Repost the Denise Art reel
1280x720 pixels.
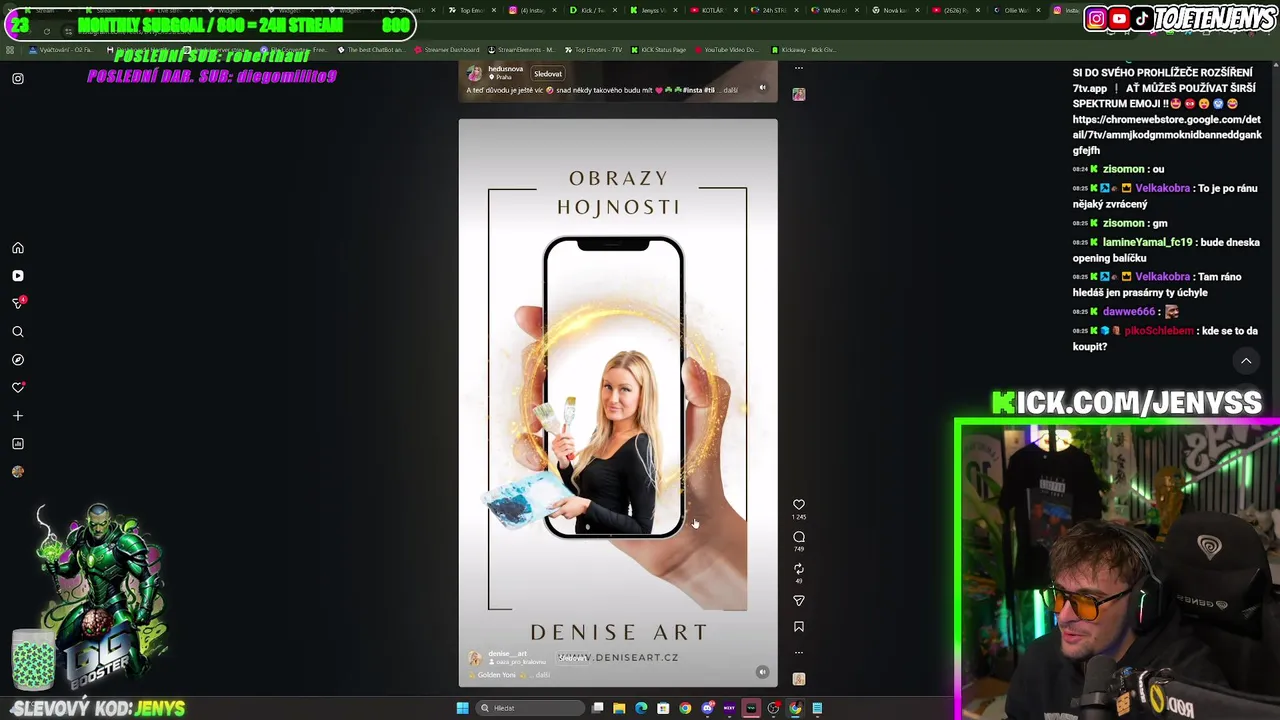pyautogui.click(x=798, y=569)
